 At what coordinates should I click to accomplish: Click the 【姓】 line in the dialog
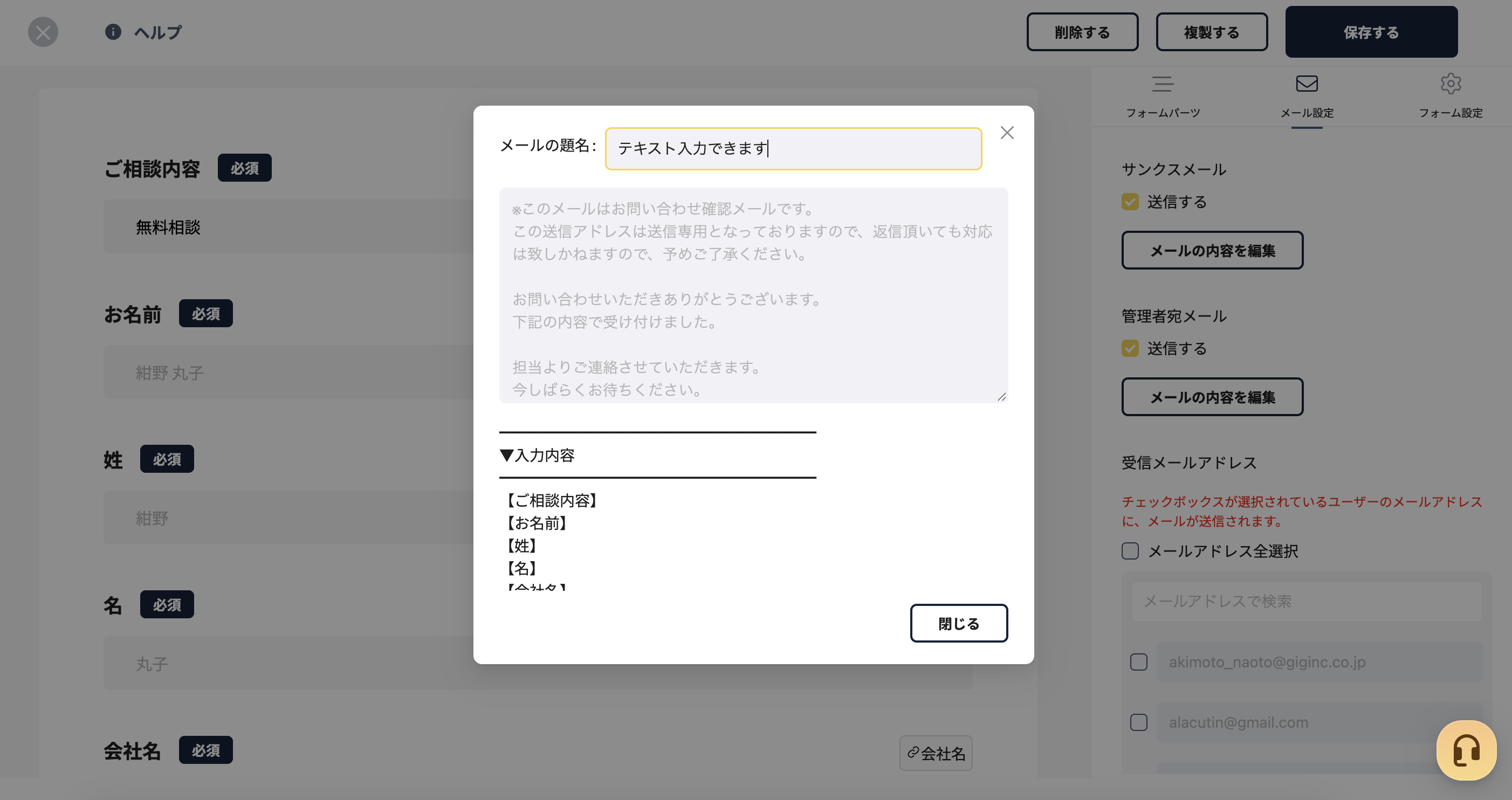(521, 546)
